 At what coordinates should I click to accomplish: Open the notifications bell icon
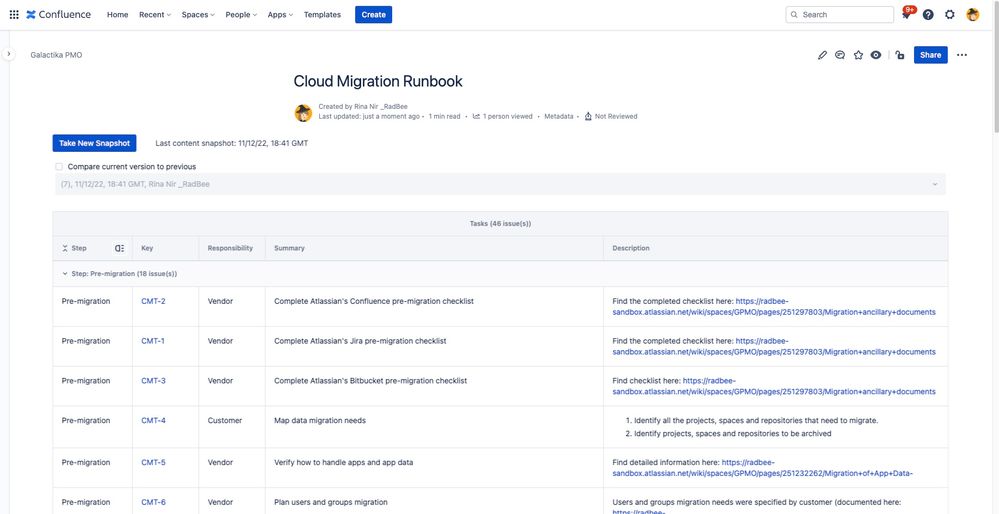pyautogui.click(x=906, y=14)
